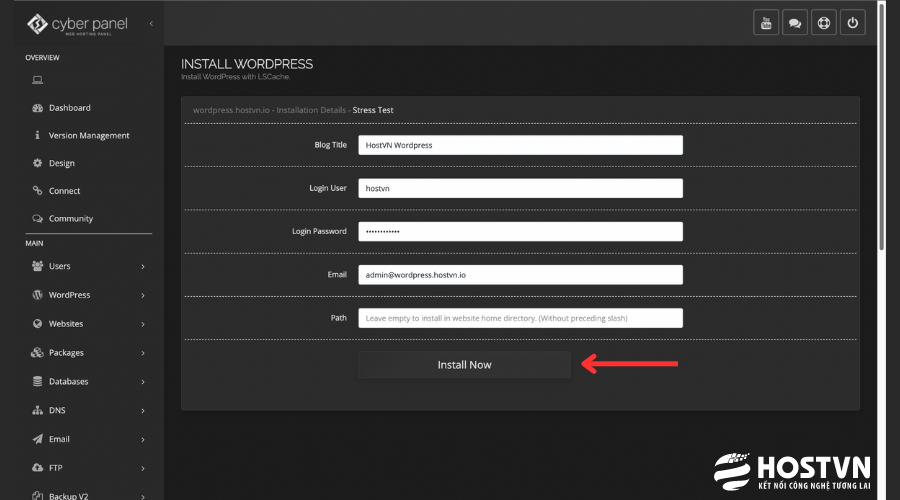The width and height of the screenshot is (900, 500).
Task: Click the Stress Test link
Action: click(373, 110)
